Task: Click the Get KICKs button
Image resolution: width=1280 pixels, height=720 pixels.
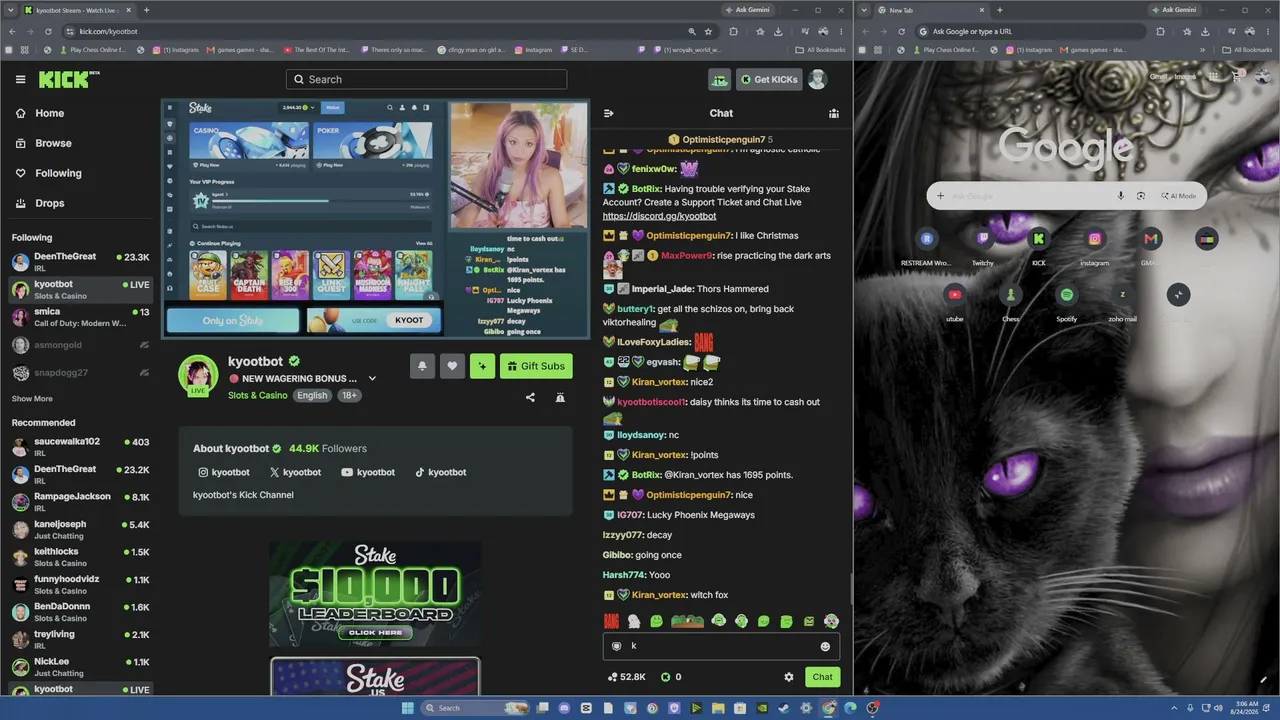Action: [x=770, y=80]
